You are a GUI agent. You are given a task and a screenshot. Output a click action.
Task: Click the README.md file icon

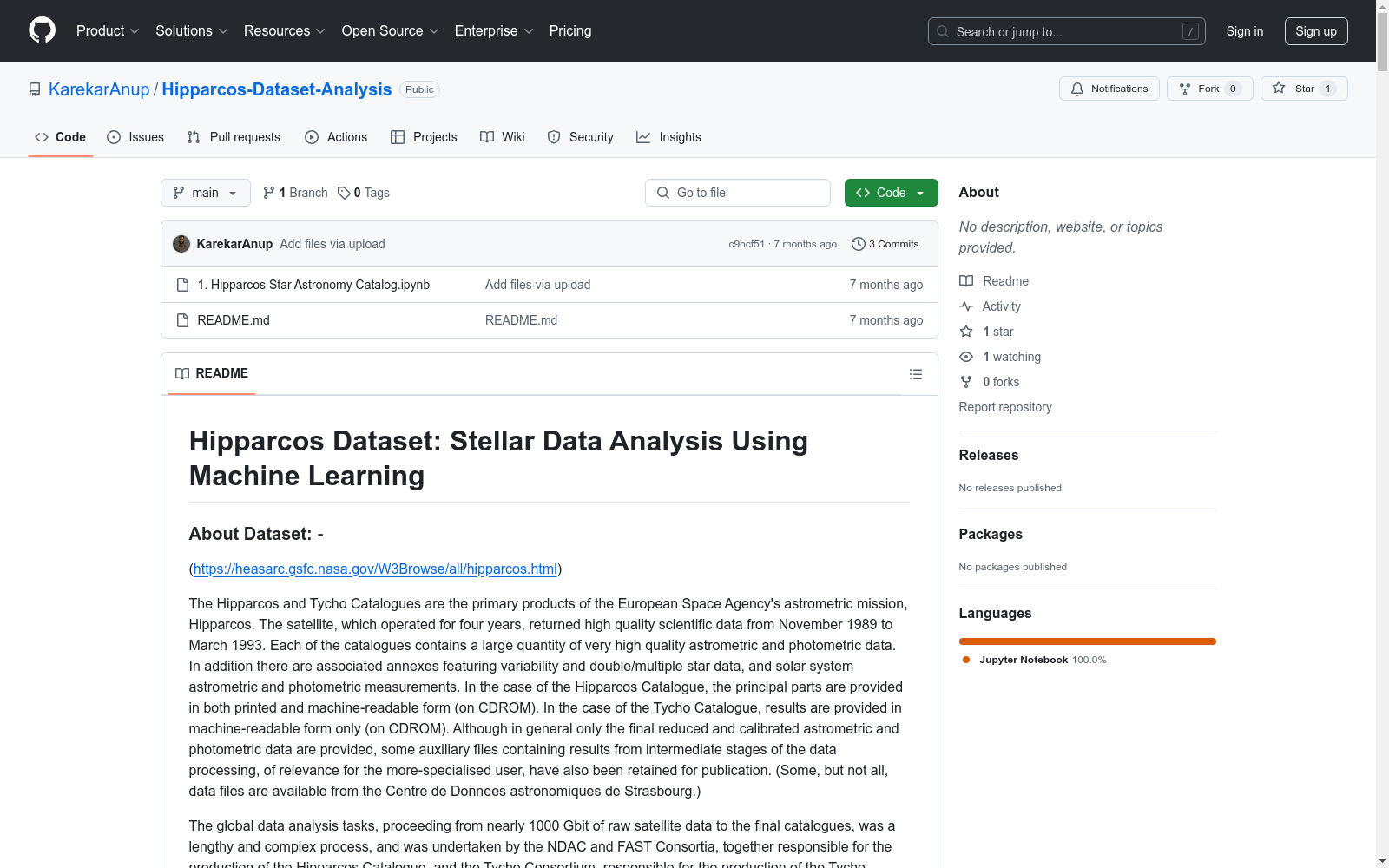tap(182, 320)
